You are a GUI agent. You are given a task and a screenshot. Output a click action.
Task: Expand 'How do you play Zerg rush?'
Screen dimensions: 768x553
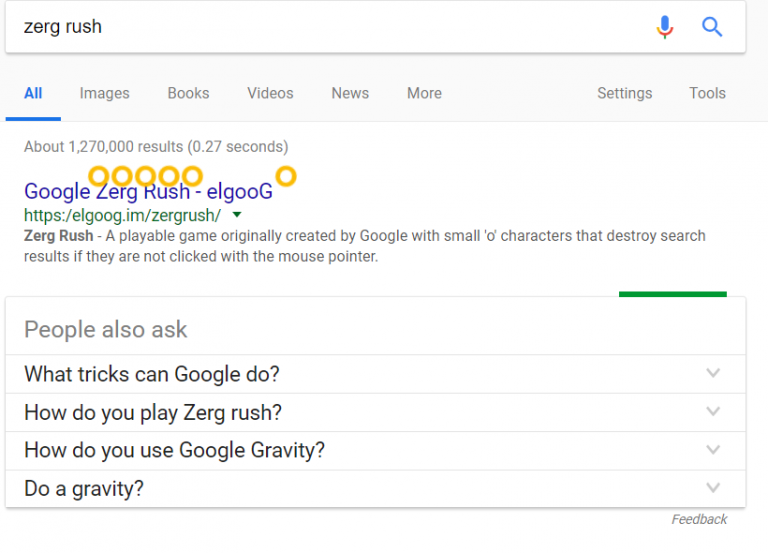tap(712, 412)
